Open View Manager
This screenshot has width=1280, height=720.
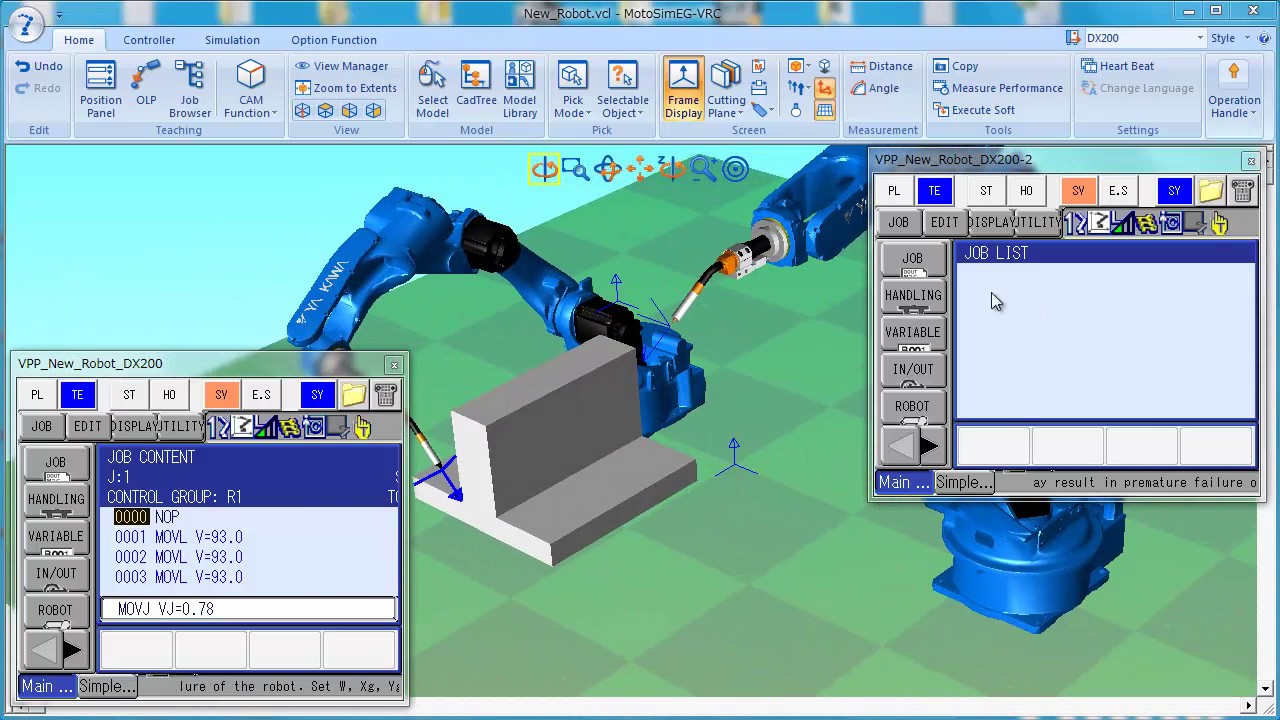(x=341, y=66)
